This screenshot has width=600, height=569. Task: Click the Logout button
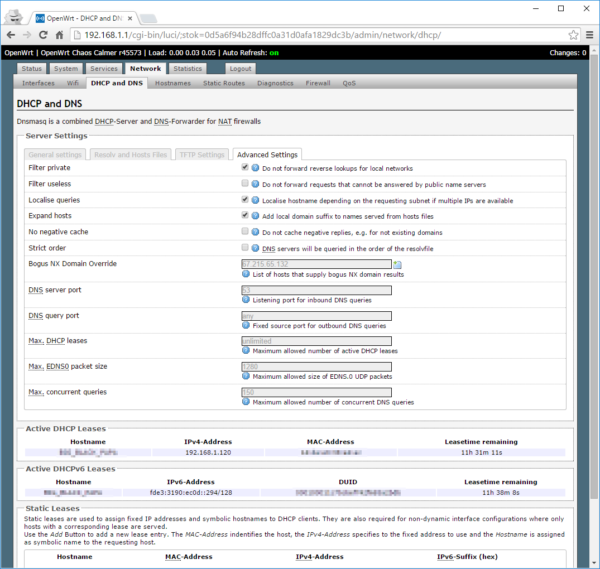point(240,68)
